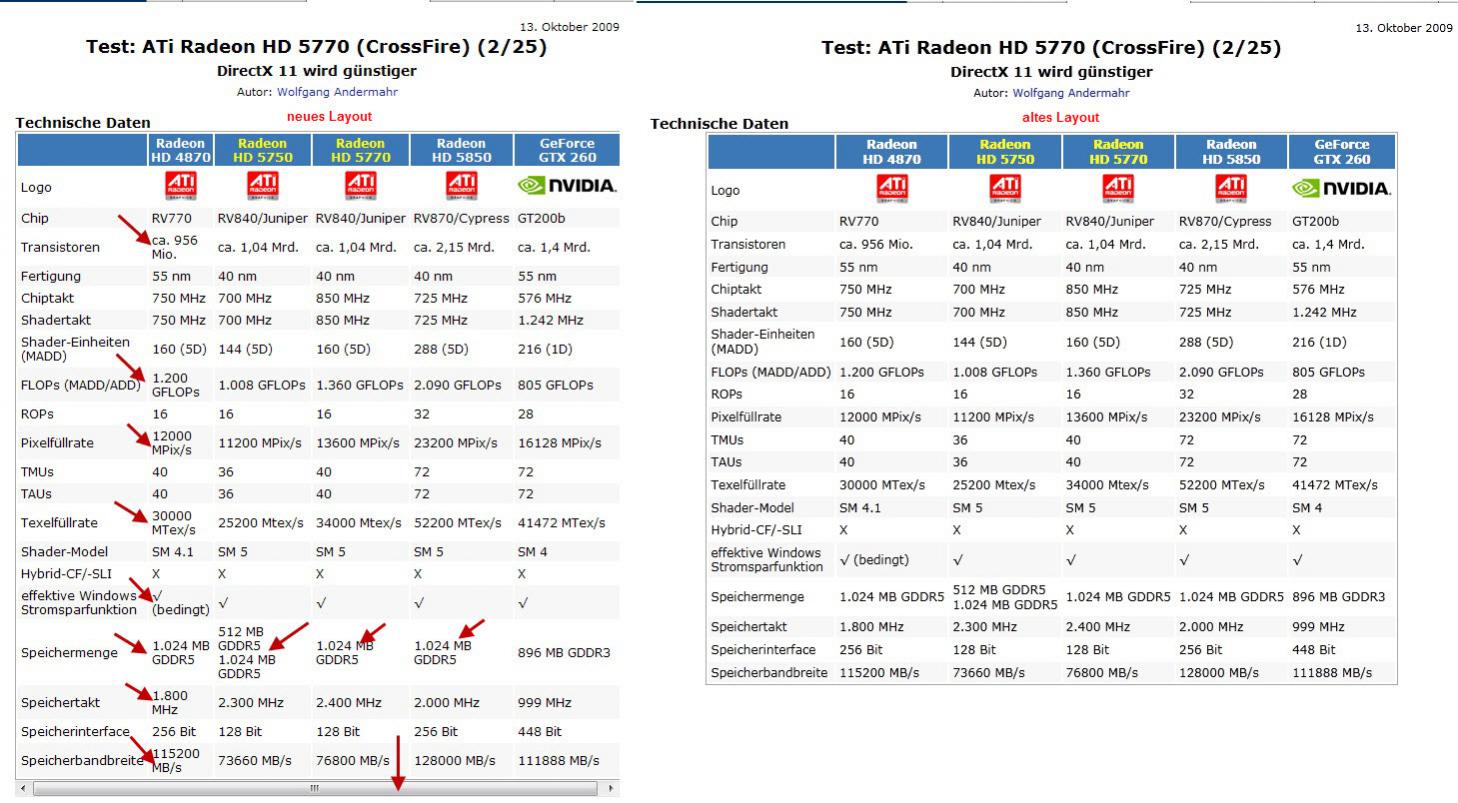Select yellow Radeon HD 5750 header, neues Layout
Image resolution: width=1458 pixels, height=803 pixels.
(262, 150)
